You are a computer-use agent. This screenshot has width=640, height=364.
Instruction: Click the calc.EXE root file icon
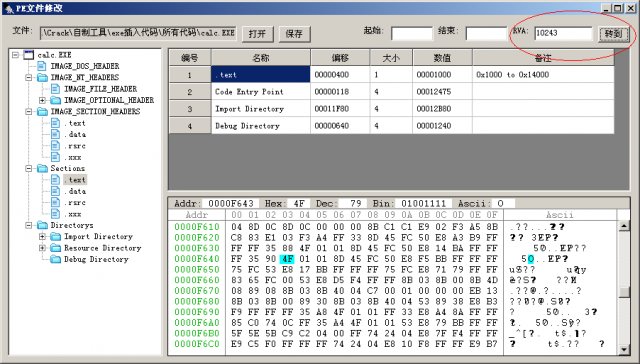pos(29,55)
